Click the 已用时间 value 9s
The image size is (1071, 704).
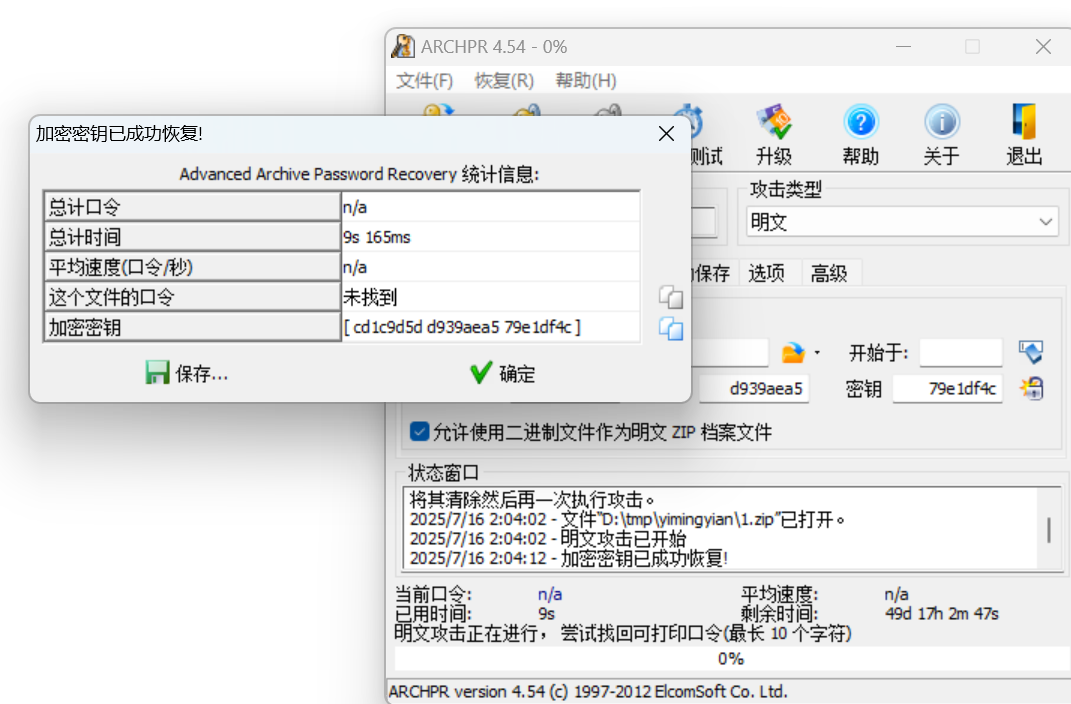[x=546, y=613]
